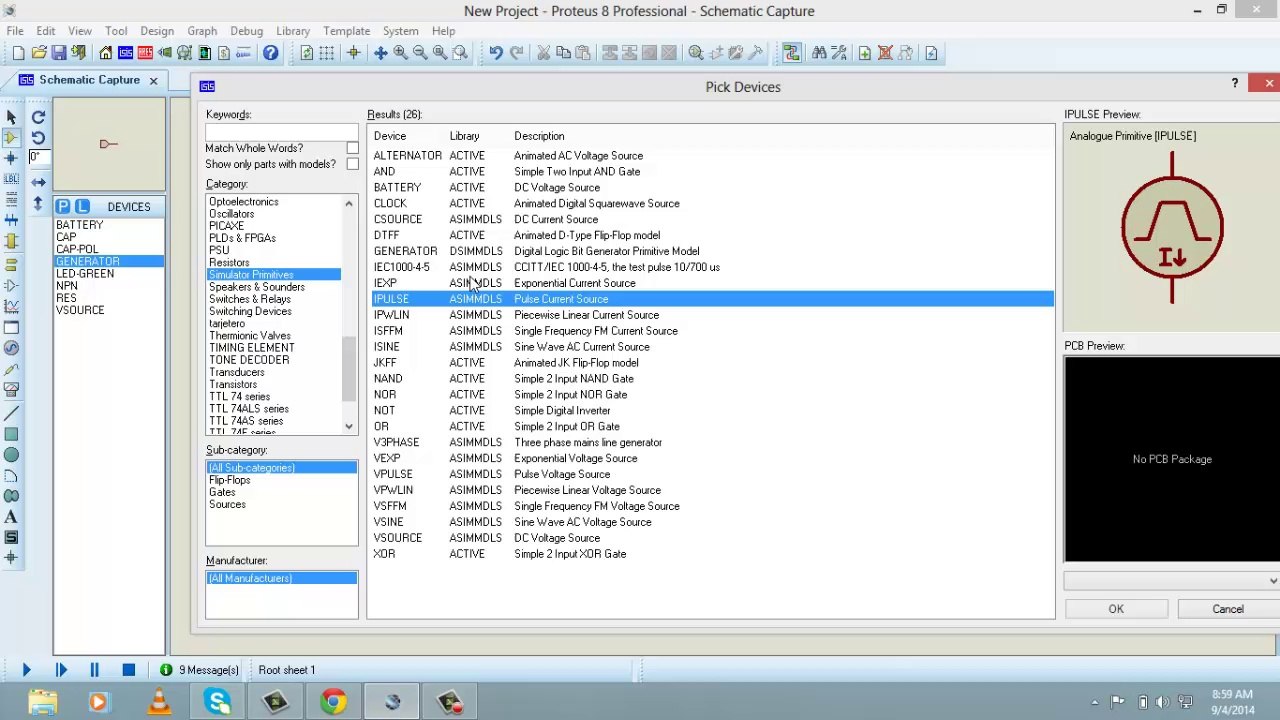The width and height of the screenshot is (1280, 720).
Task: Select the 2D Circle graphics tool
Action: tap(11, 455)
